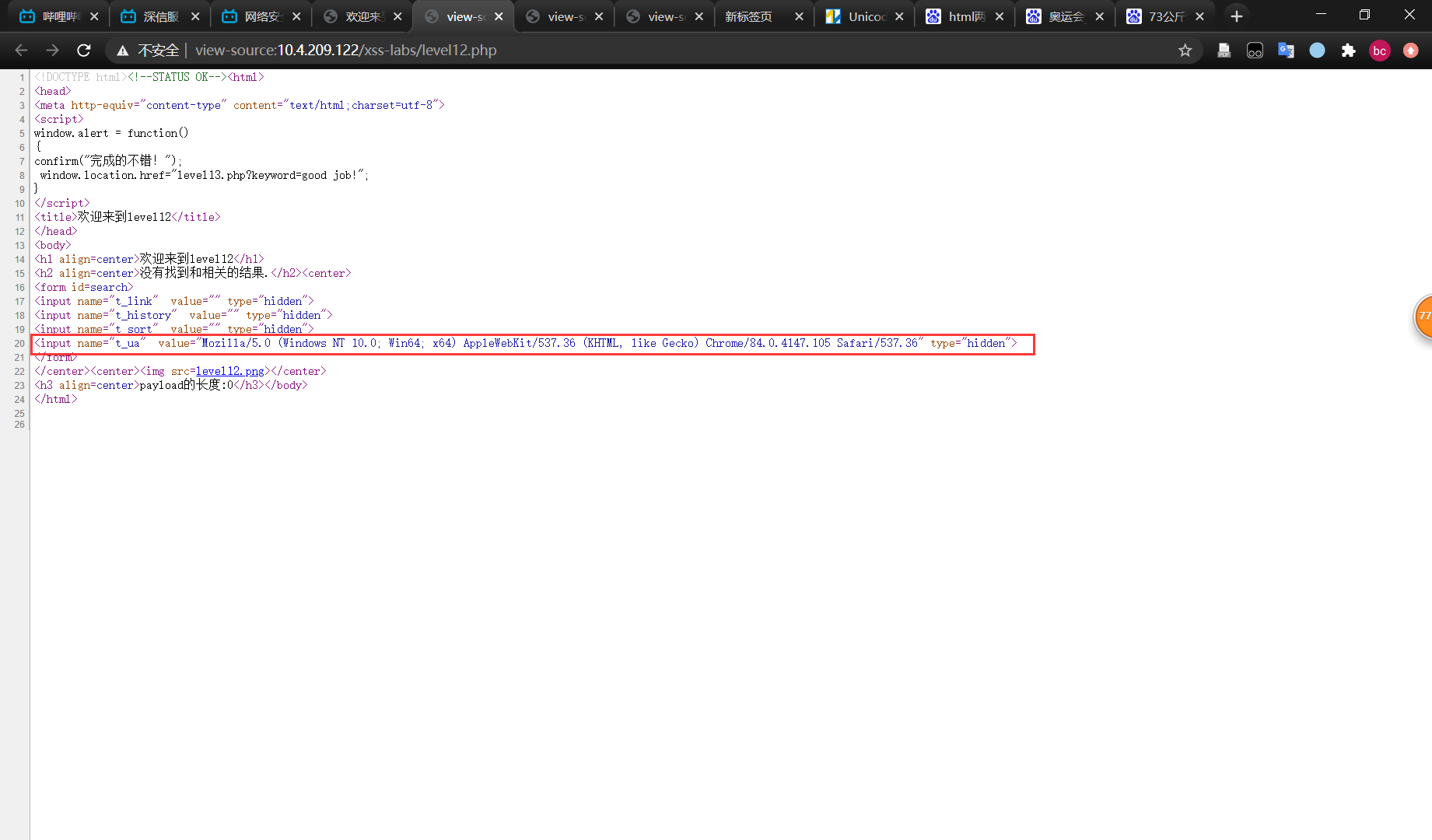Bookmark this page with the star

(x=1185, y=51)
